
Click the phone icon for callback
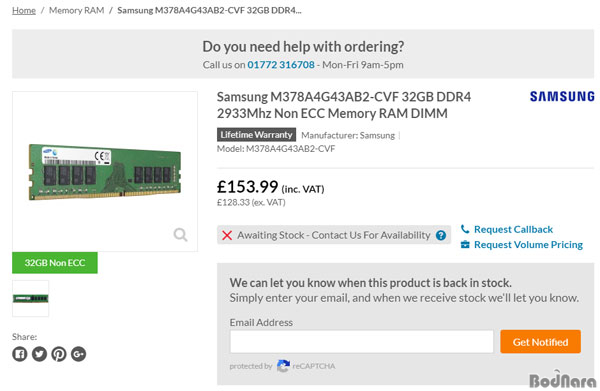[465, 229]
